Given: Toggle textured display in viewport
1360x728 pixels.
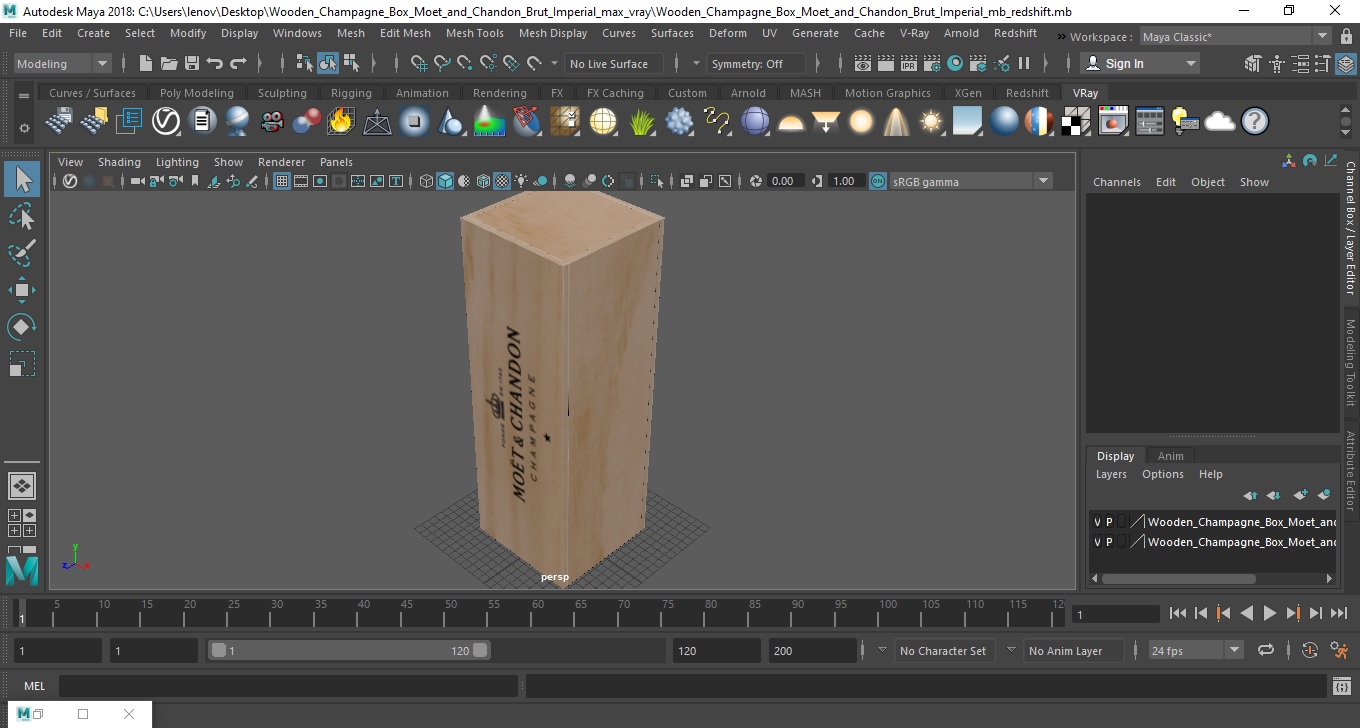Looking at the screenshot, I should (x=503, y=181).
